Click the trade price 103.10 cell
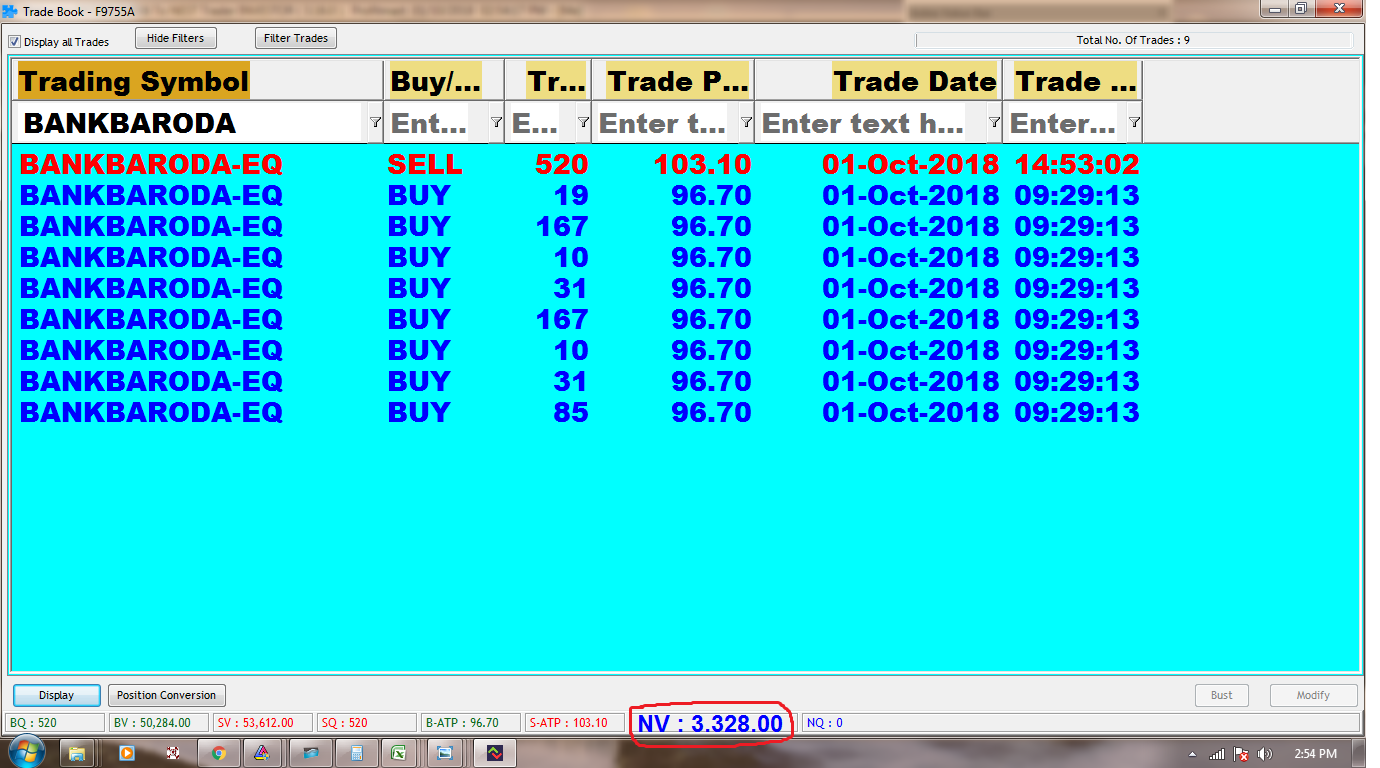1380x768 pixels. [703, 164]
